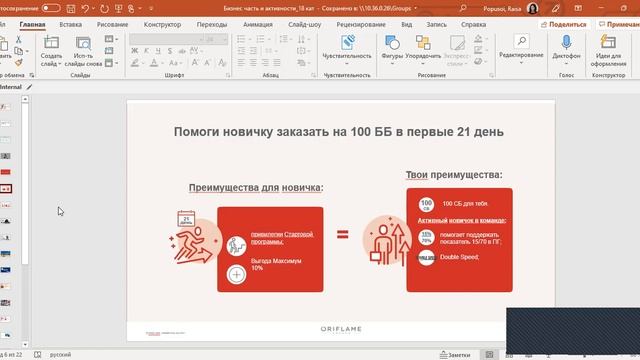Open the Чувствительность sensitivity button
Viewport: 640px width, 360px height.
[347, 51]
